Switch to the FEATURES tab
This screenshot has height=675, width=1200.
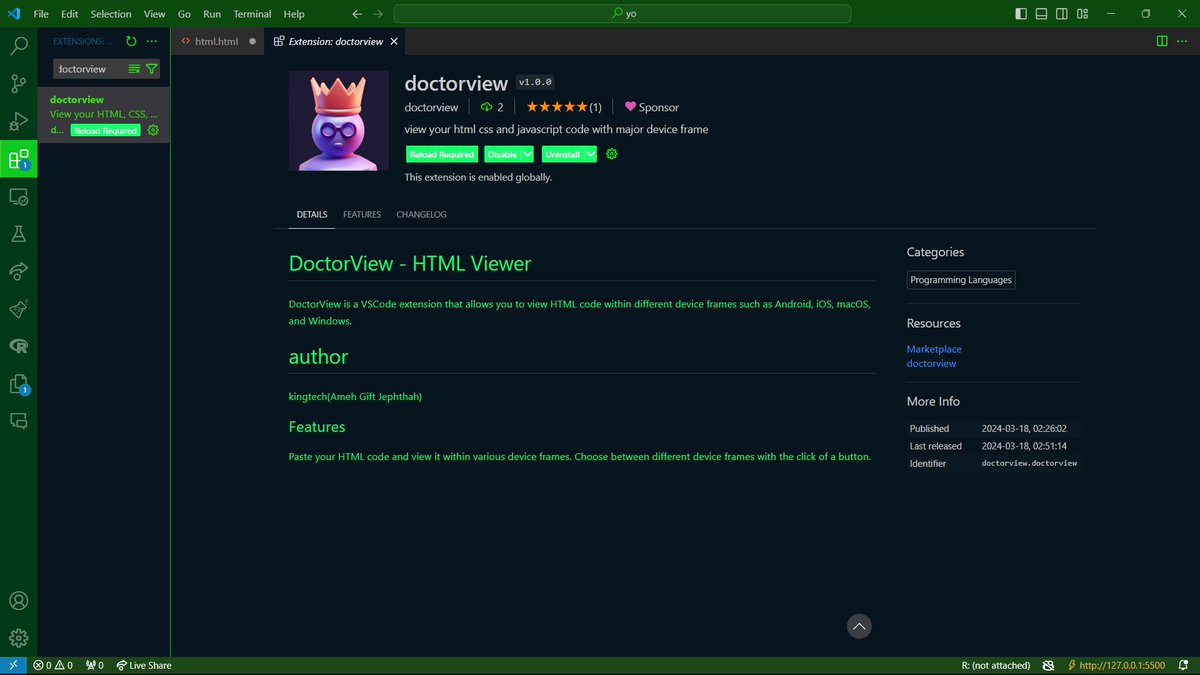(362, 214)
